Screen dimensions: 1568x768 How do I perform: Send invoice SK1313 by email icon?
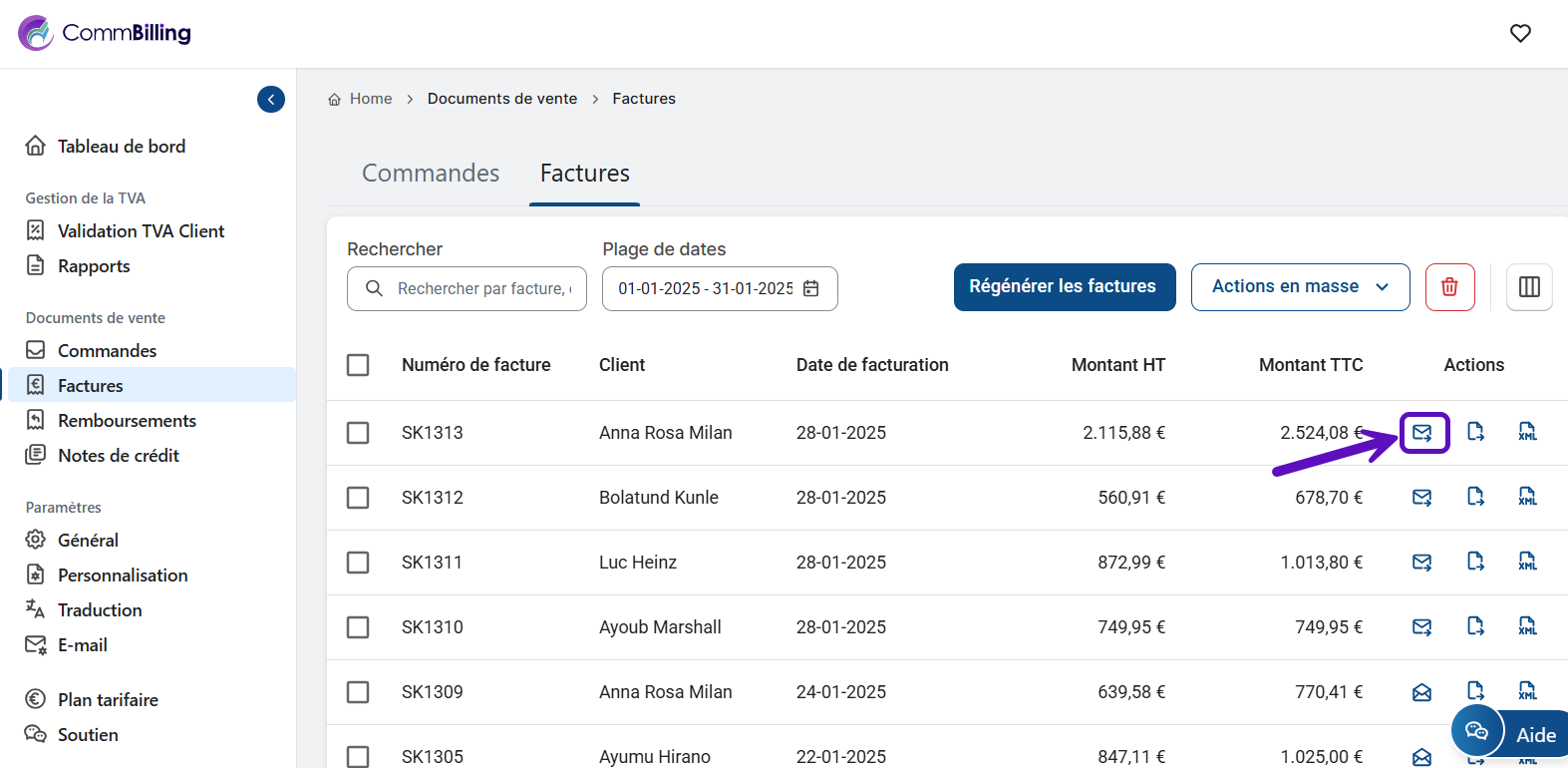click(1422, 433)
